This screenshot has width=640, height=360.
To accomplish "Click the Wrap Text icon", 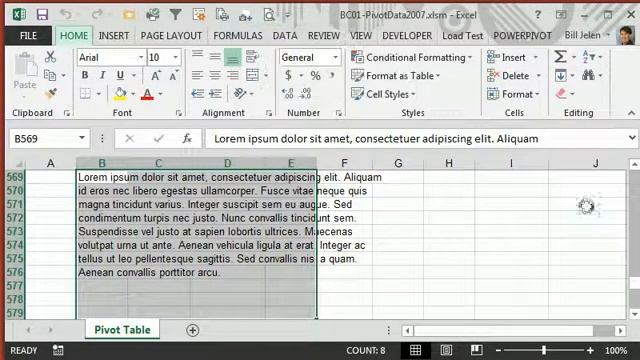I will tap(252, 57).
